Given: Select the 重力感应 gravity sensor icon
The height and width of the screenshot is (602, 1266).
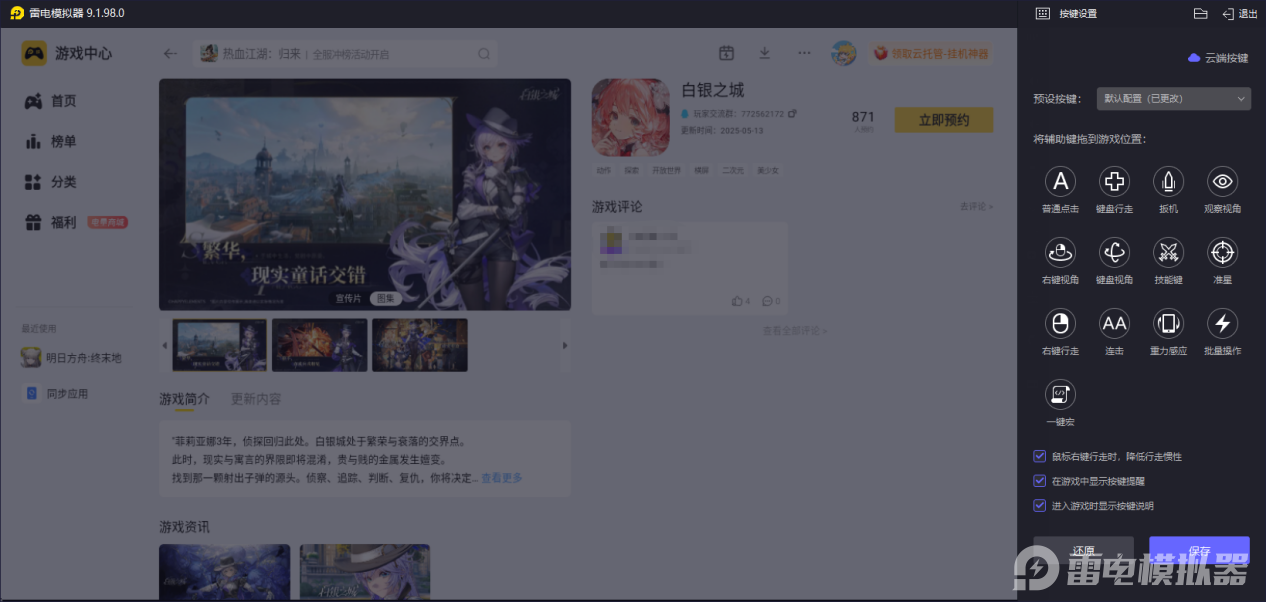Looking at the screenshot, I should click(1168, 323).
